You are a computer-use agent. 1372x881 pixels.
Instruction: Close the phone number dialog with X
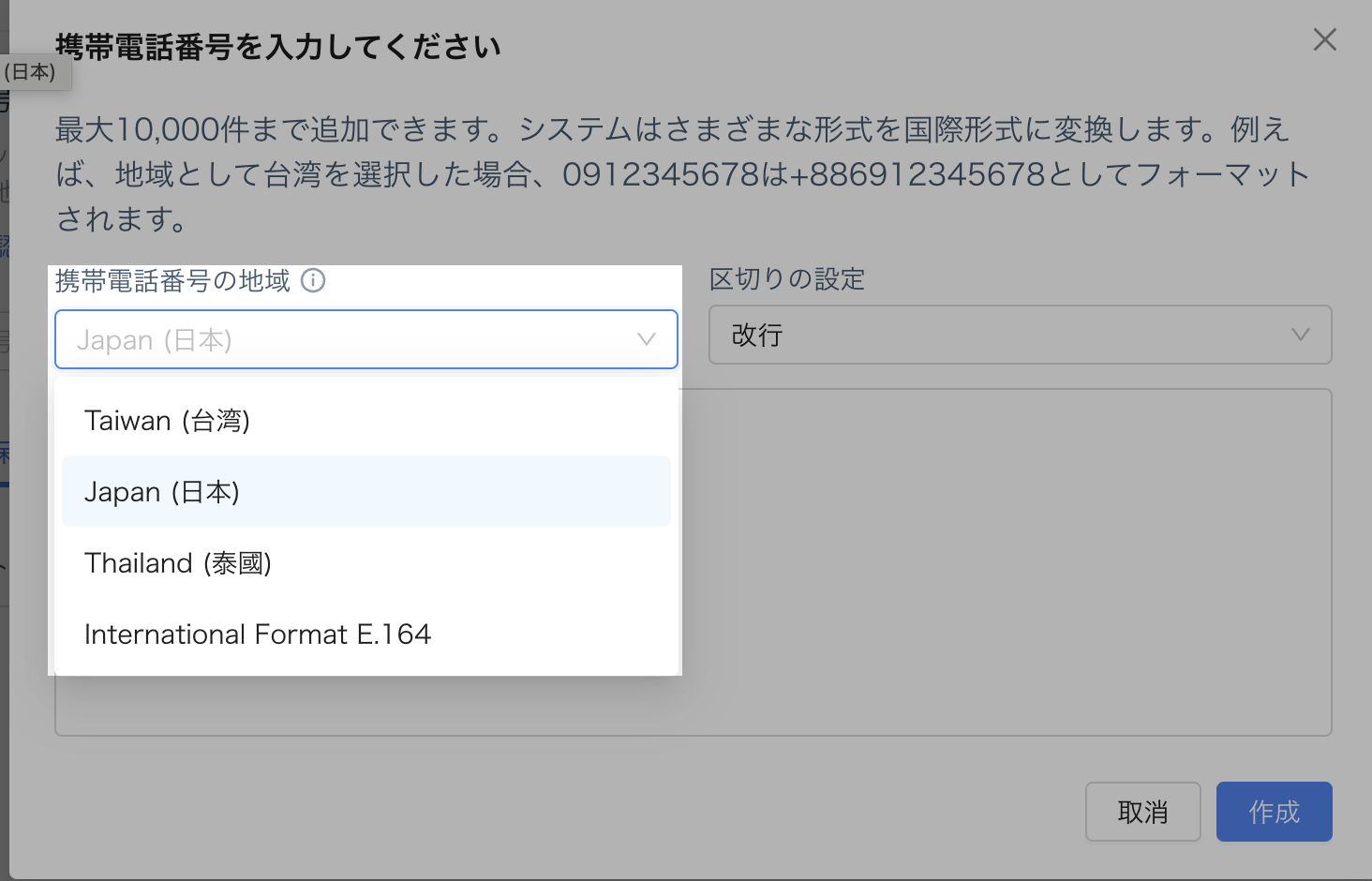click(1324, 39)
